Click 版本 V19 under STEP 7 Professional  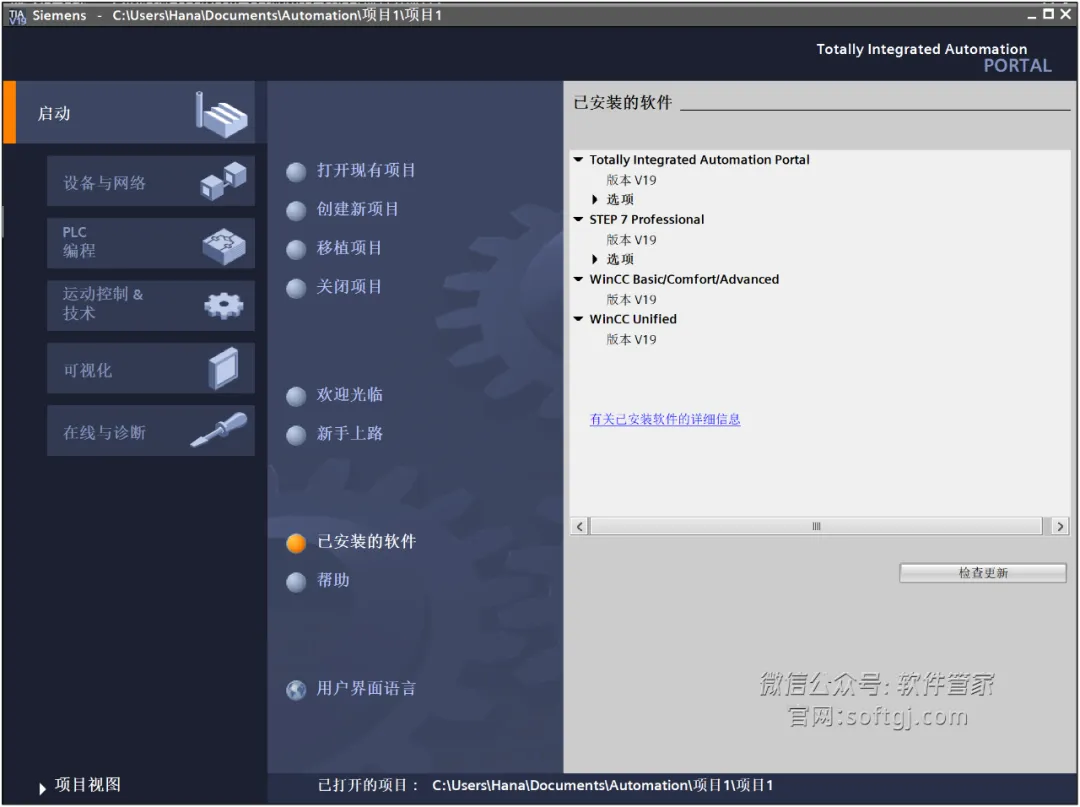[x=631, y=240]
